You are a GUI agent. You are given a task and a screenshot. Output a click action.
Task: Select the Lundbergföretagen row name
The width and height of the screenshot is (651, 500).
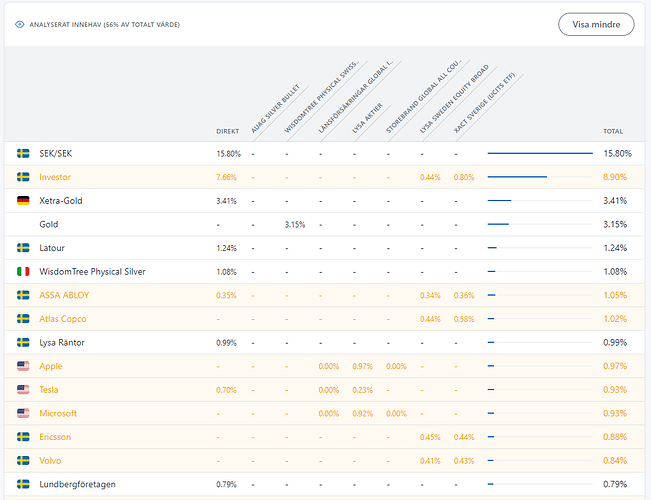78,484
